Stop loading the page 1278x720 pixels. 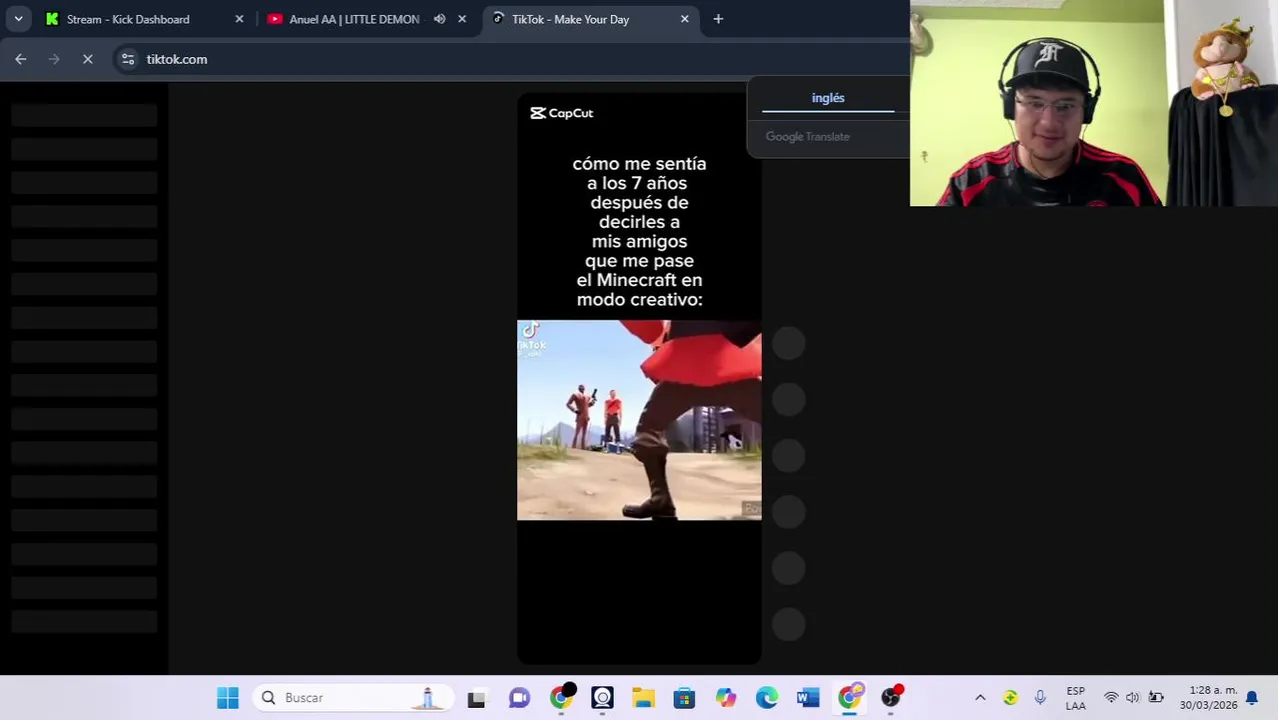tap(88, 59)
